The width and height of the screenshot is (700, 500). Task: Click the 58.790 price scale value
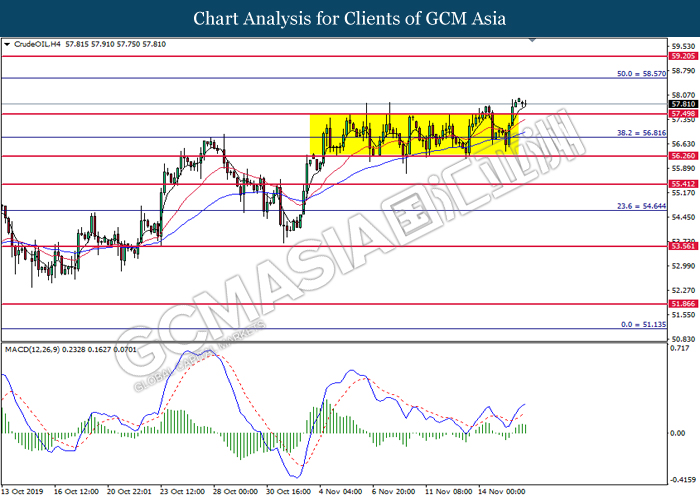pos(683,71)
